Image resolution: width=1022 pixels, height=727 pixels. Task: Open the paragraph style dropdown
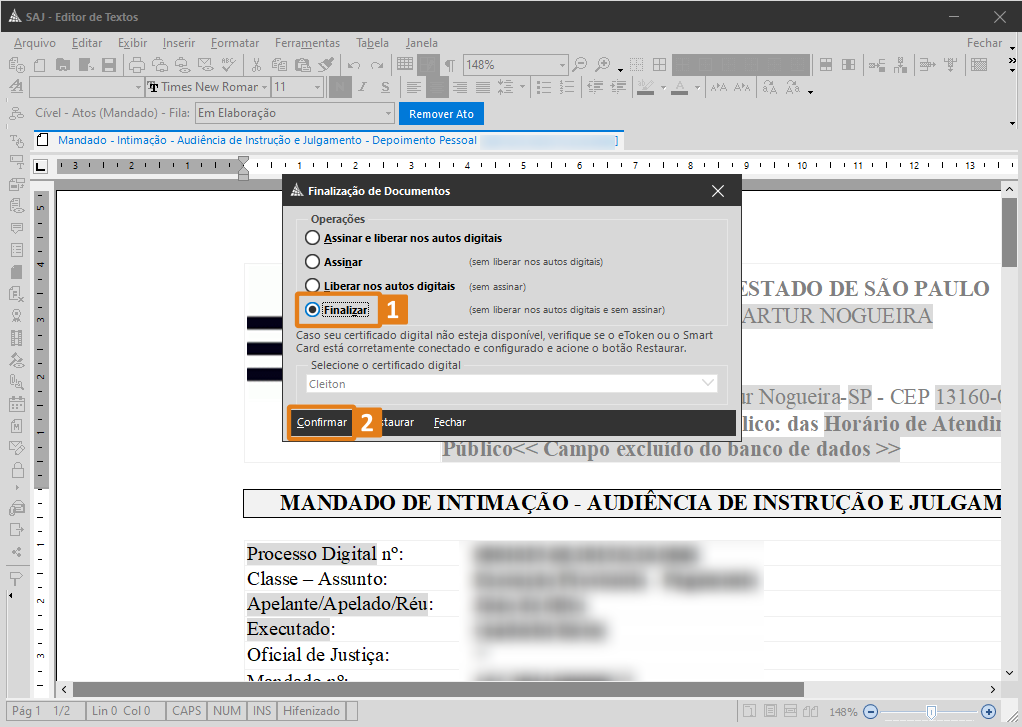pos(138,87)
